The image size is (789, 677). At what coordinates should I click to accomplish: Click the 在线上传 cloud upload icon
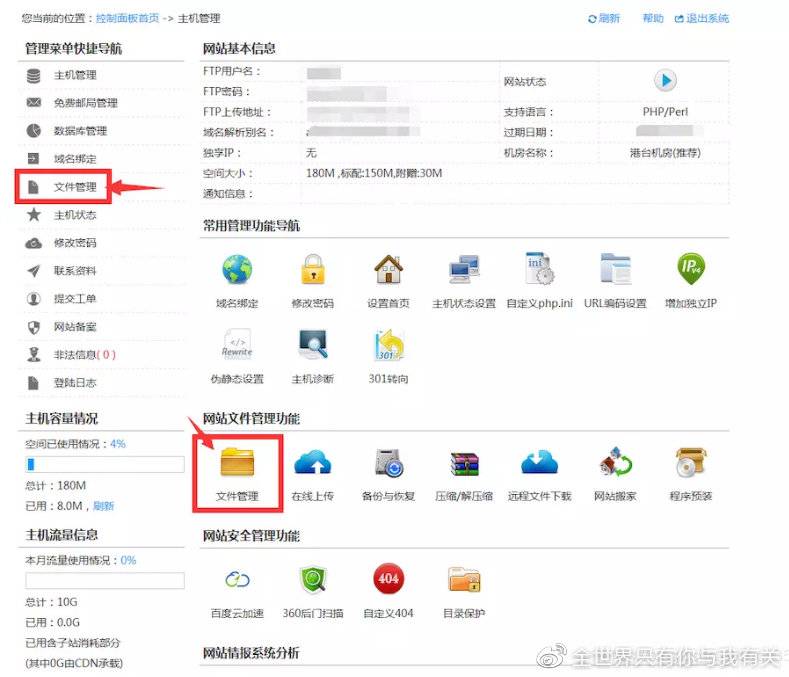tap(312, 464)
